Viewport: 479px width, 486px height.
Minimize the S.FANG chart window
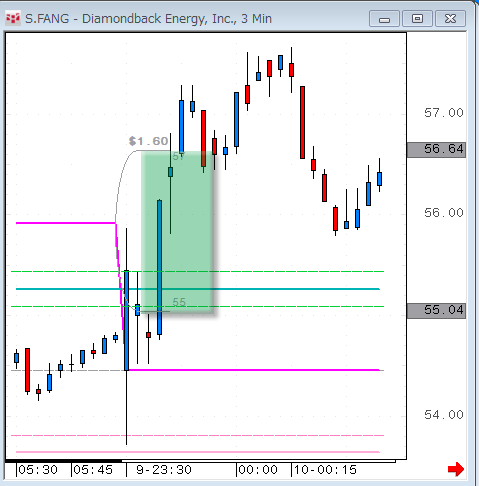(384, 19)
